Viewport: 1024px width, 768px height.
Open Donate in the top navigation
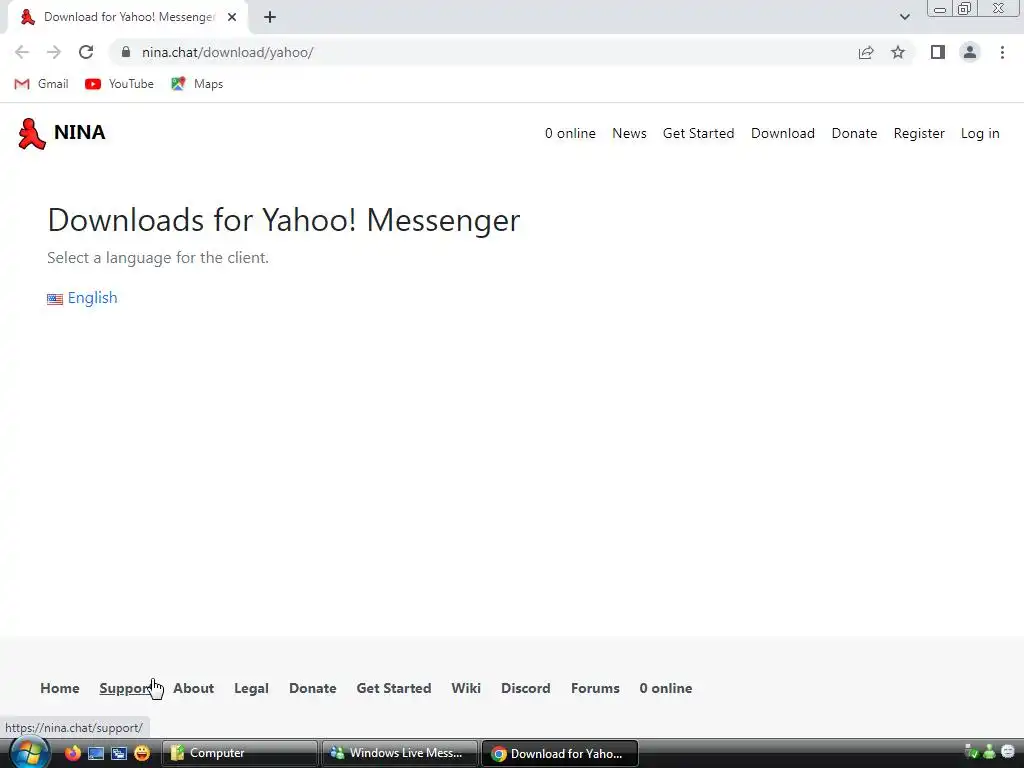[854, 133]
